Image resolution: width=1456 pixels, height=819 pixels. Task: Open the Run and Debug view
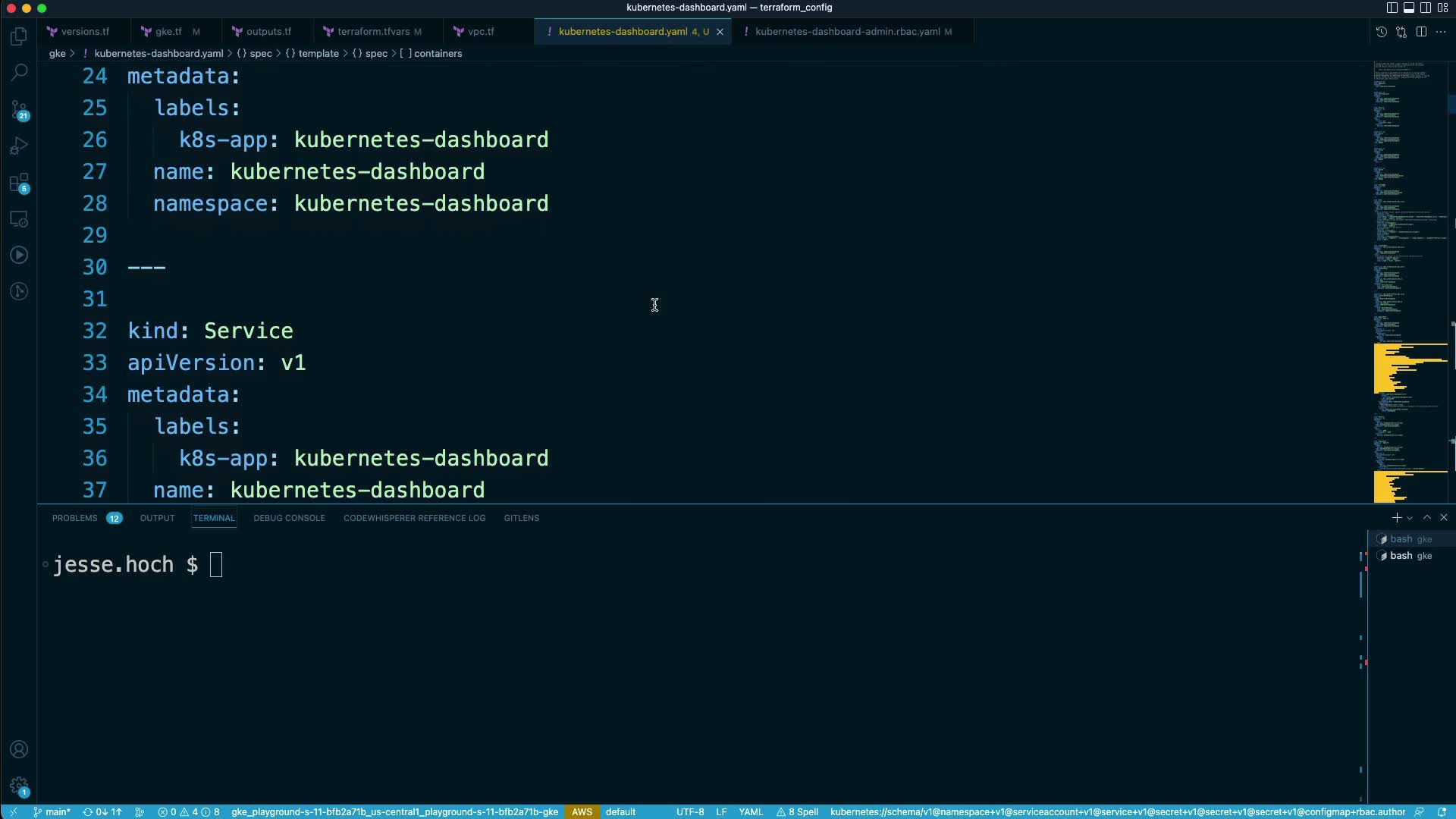(x=19, y=146)
